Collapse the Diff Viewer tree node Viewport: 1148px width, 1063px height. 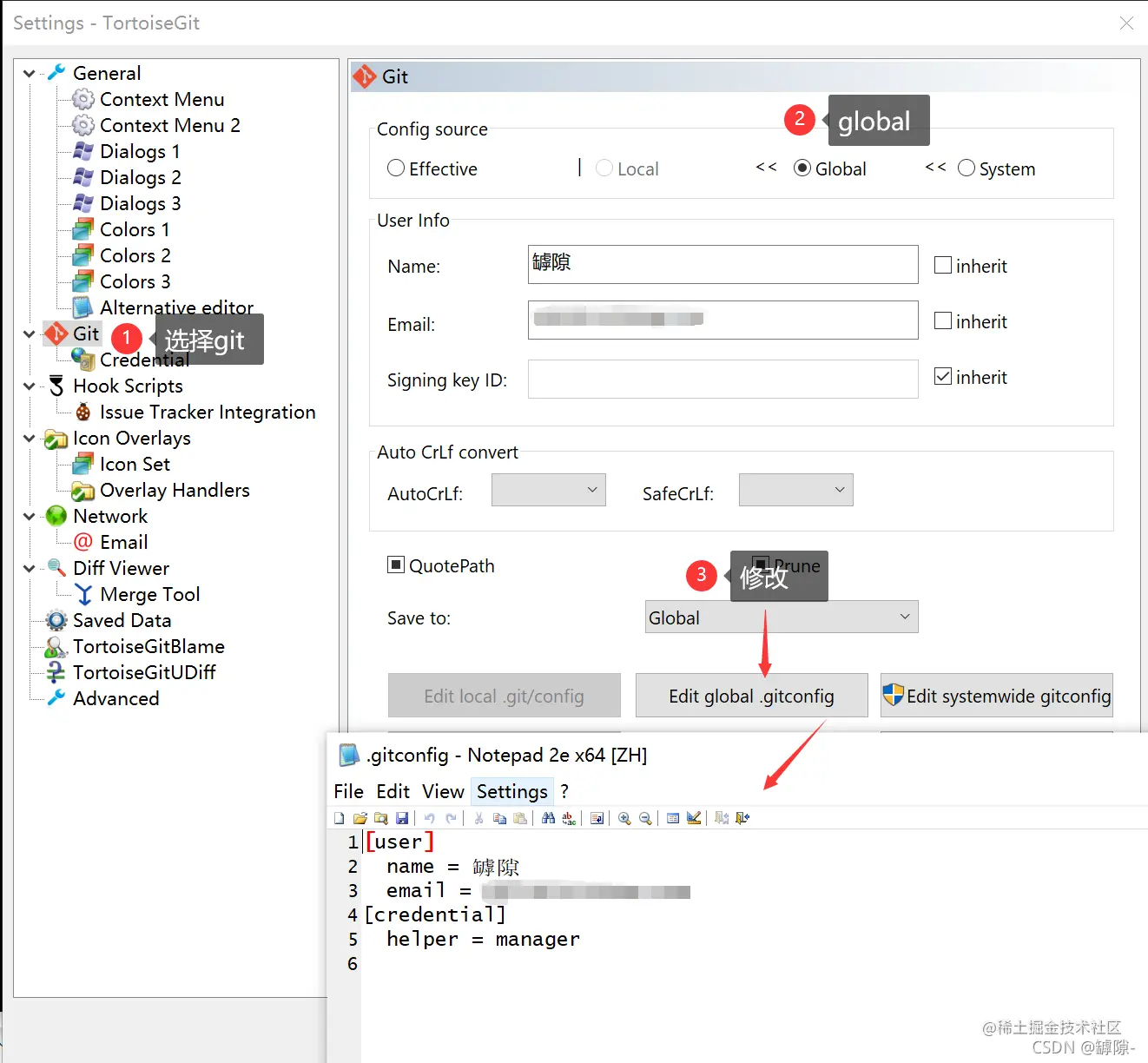tap(29, 569)
